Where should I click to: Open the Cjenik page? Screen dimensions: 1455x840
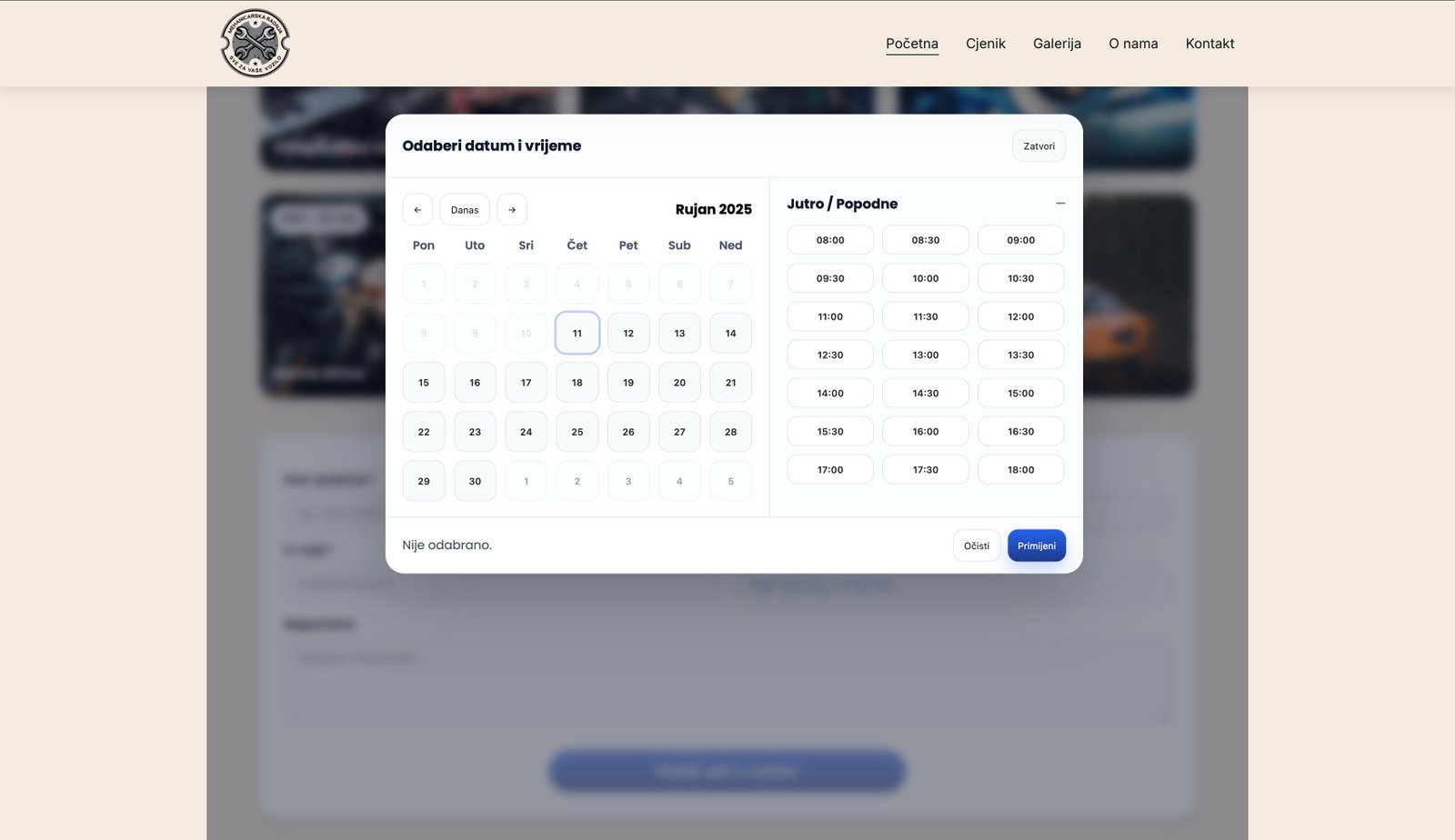pyautogui.click(x=986, y=43)
